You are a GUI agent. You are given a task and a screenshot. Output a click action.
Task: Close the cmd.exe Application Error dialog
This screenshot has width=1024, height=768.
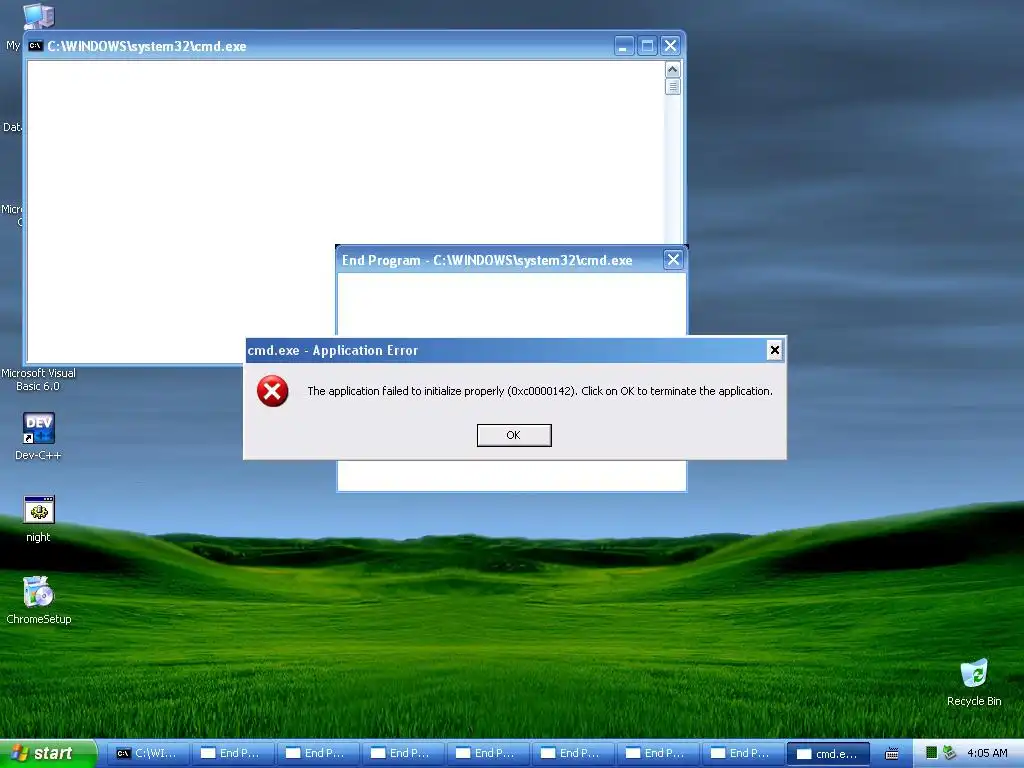[775, 350]
